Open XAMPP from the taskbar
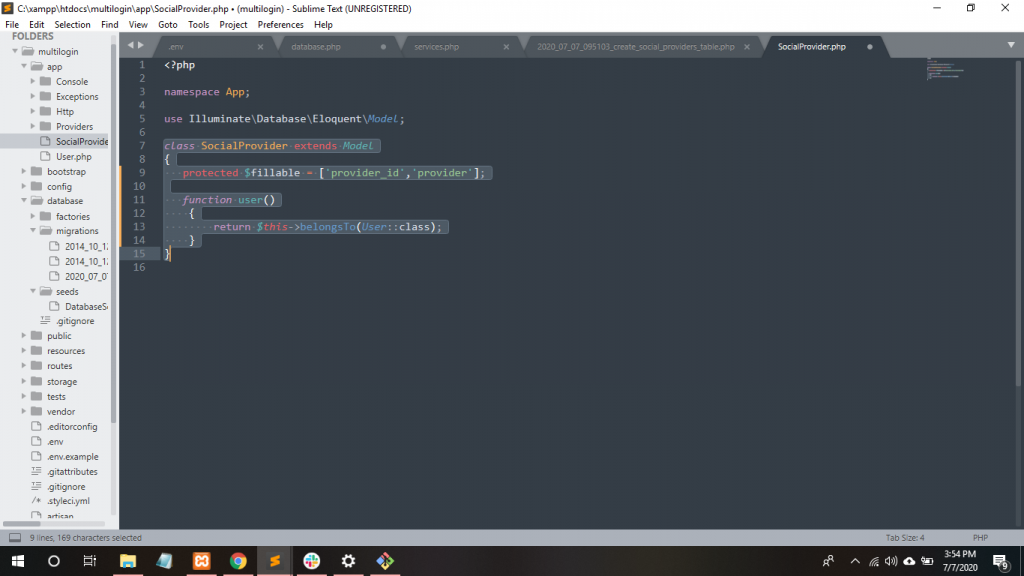 pyautogui.click(x=202, y=561)
